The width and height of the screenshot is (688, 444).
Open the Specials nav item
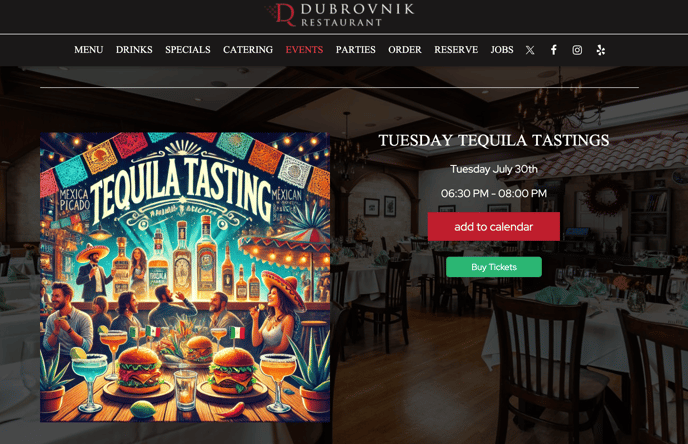(188, 50)
